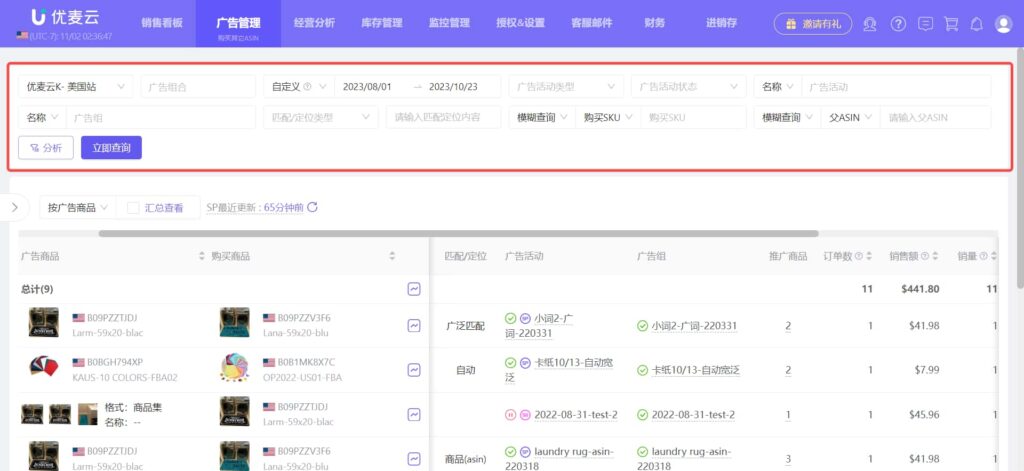The height and width of the screenshot is (471, 1024).
Task: Click OP2022-US01-FBA purchased product thumbnail
Action: click(234, 368)
